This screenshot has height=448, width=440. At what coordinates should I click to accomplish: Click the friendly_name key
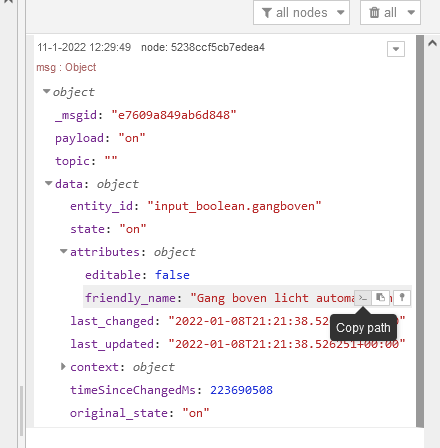tap(130, 298)
